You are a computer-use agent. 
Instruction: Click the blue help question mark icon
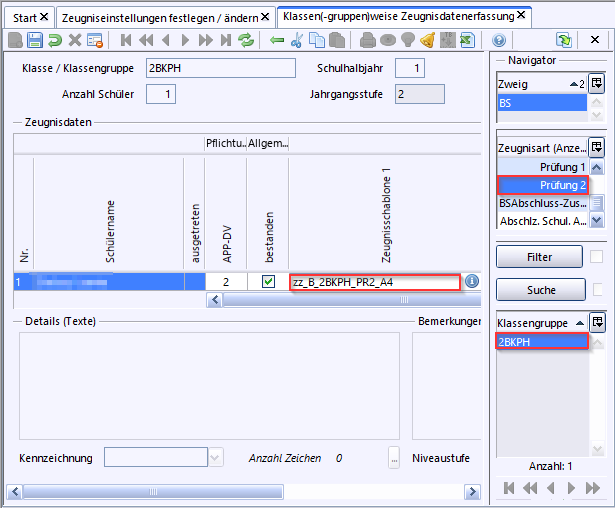[x=499, y=40]
